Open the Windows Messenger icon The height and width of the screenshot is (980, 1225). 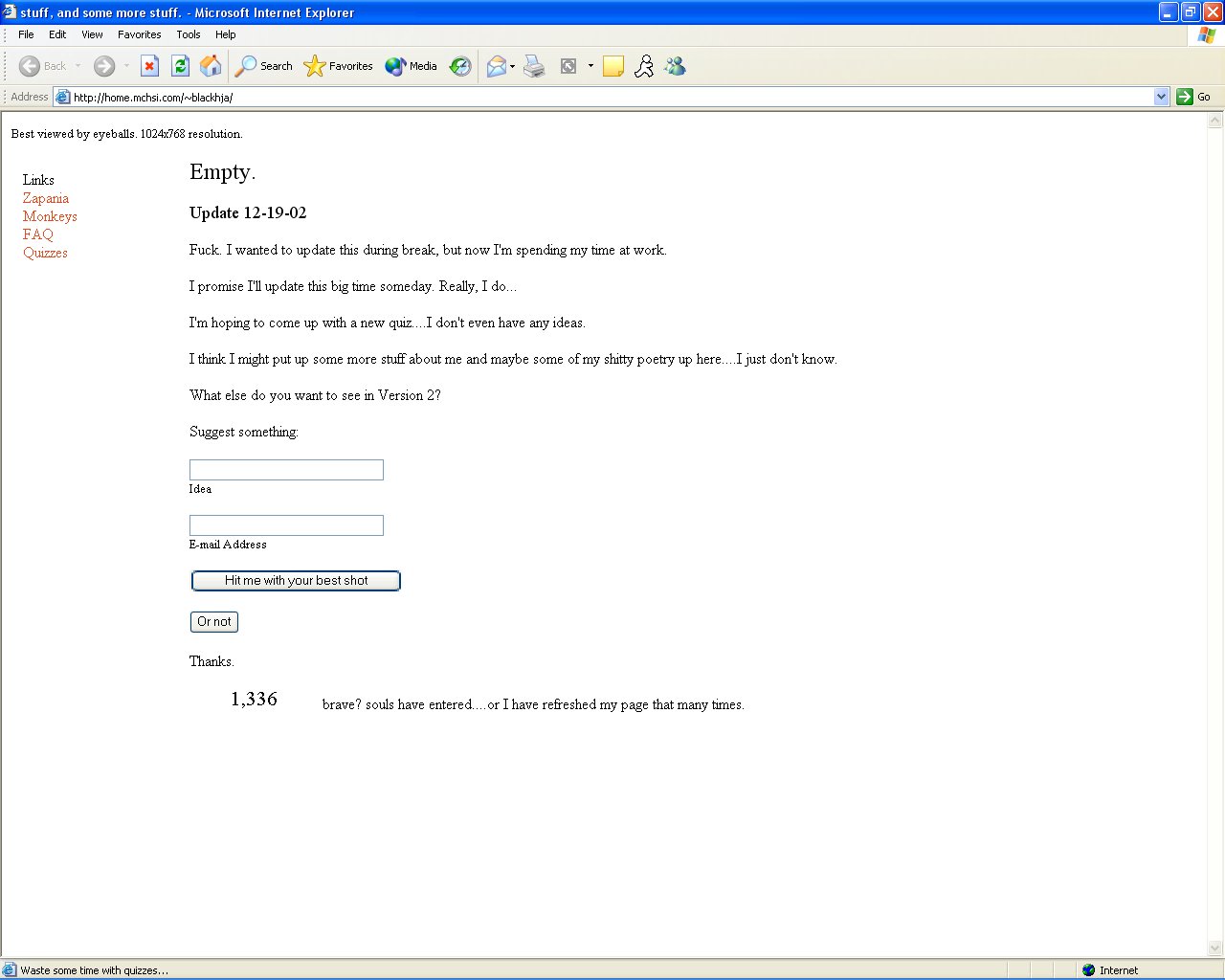(675, 66)
